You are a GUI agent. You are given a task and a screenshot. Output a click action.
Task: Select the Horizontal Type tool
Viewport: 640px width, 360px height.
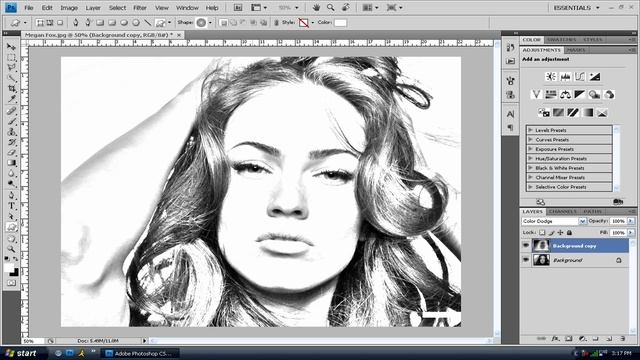coord(11,206)
